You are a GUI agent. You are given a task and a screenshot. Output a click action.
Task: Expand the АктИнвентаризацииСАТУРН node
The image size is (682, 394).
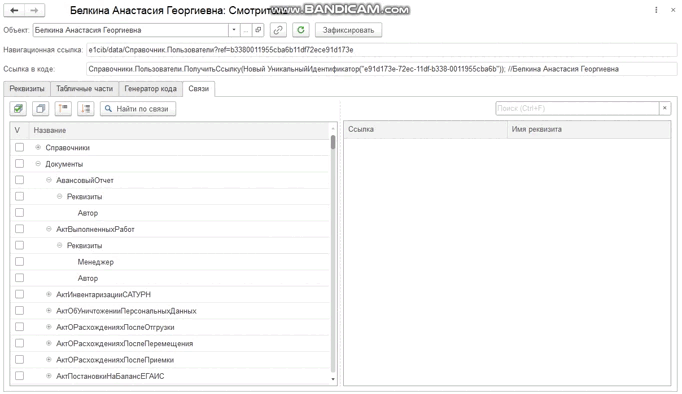click(49, 294)
